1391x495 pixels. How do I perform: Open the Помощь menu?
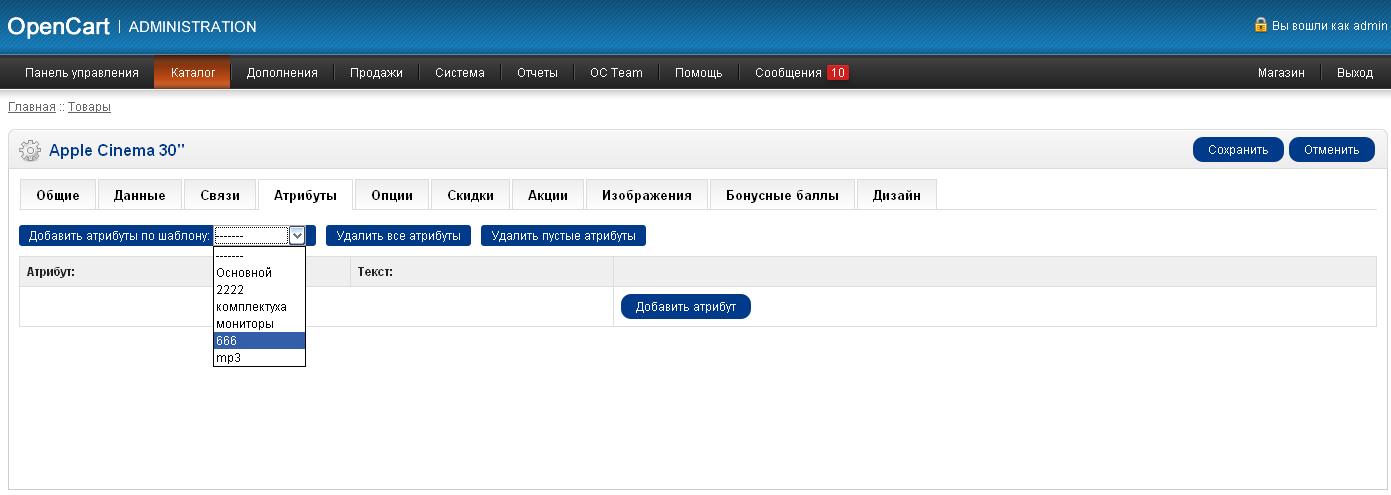click(x=698, y=73)
